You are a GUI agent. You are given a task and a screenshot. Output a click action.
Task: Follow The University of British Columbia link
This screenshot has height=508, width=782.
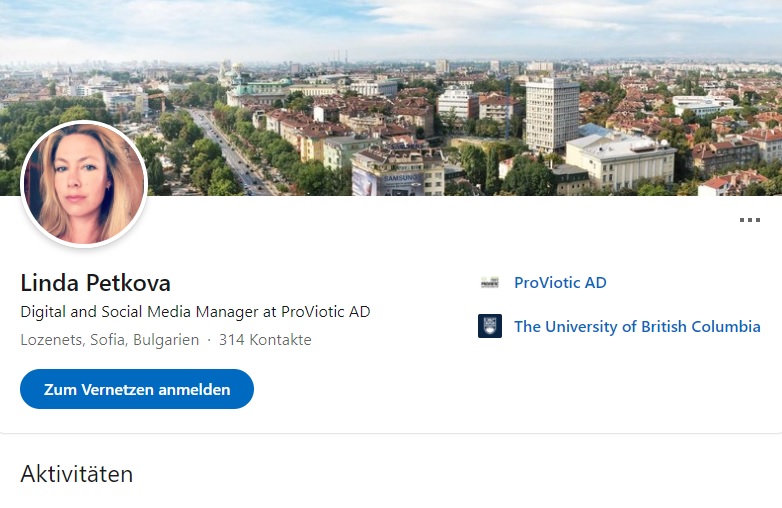(637, 326)
